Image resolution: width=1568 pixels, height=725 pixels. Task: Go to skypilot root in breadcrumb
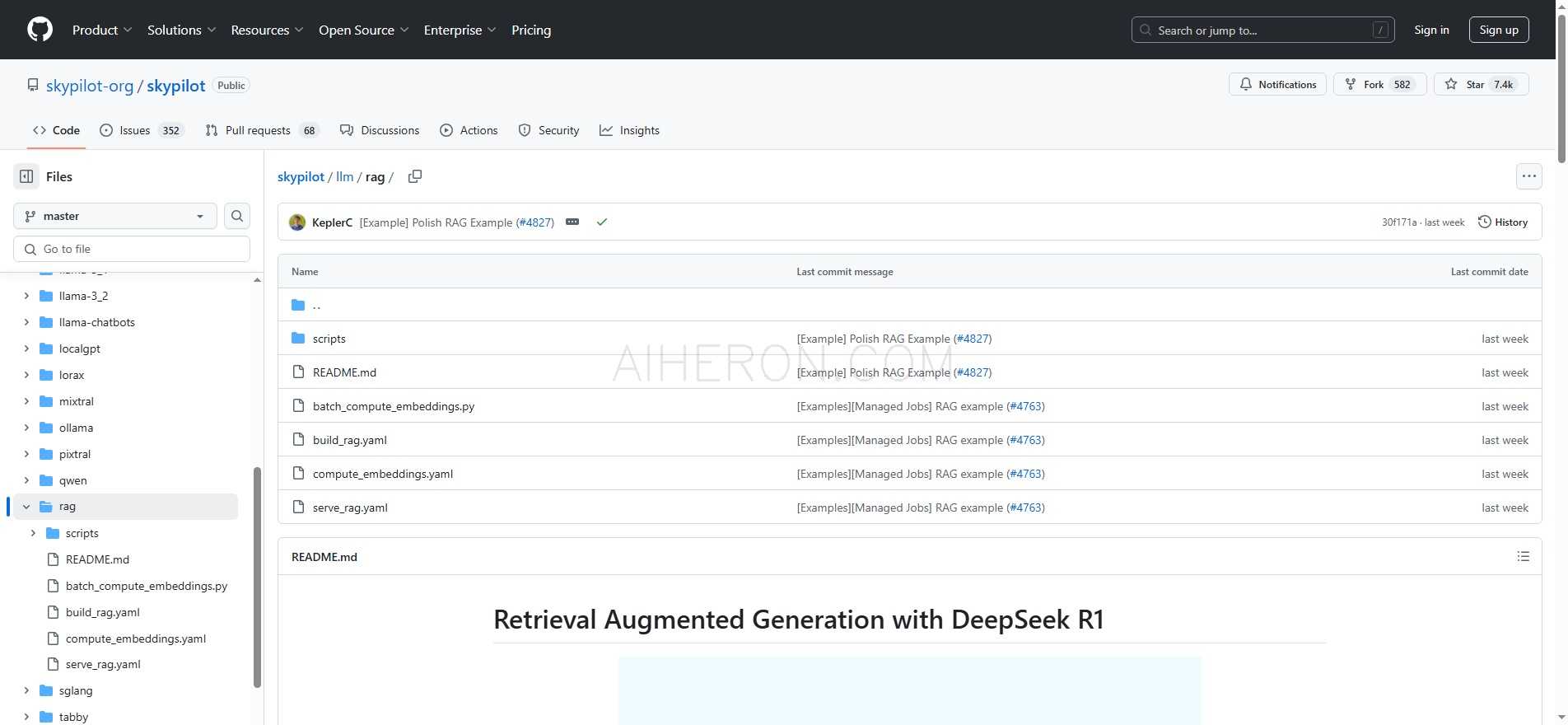(x=301, y=176)
